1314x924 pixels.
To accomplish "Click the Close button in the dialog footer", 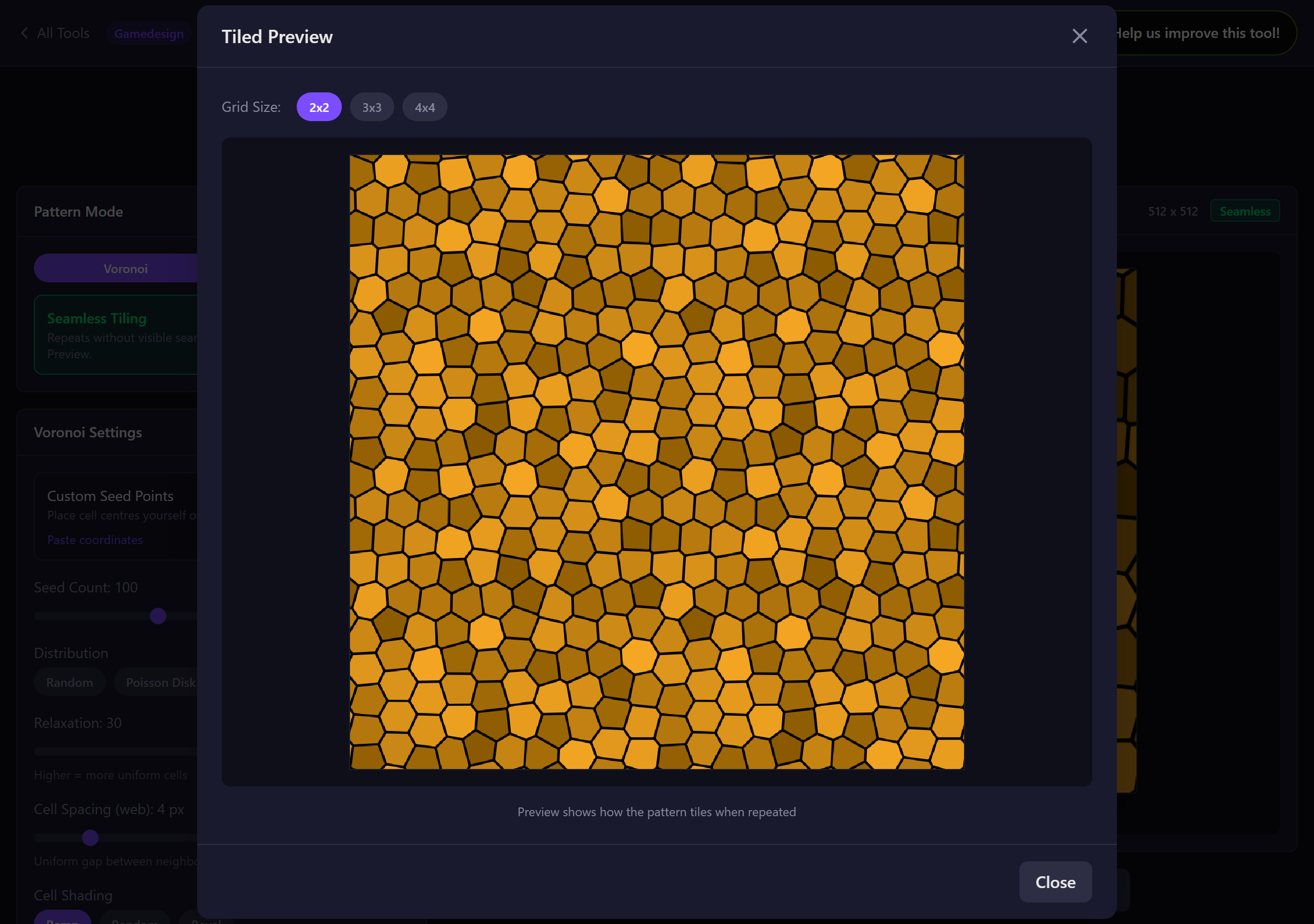I will pyautogui.click(x=1055, y=882).
